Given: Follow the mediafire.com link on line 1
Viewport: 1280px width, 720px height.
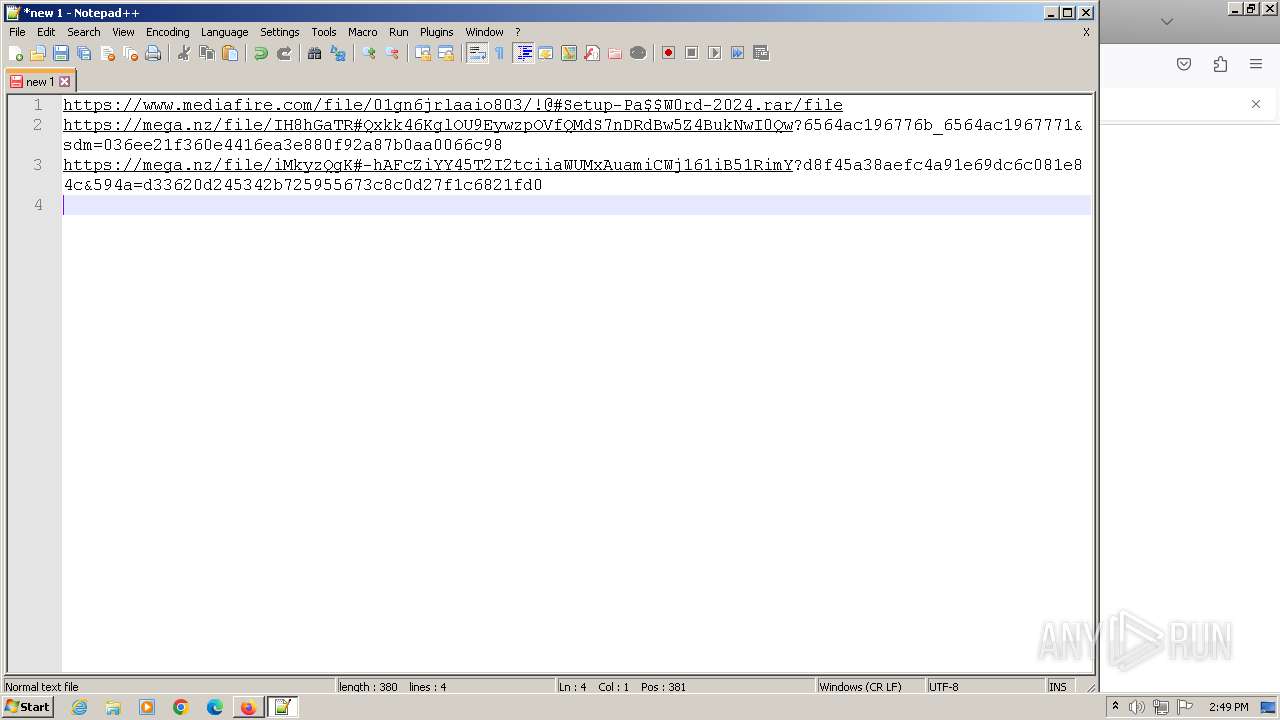Looking at the screenshot, I should point(453,105).
